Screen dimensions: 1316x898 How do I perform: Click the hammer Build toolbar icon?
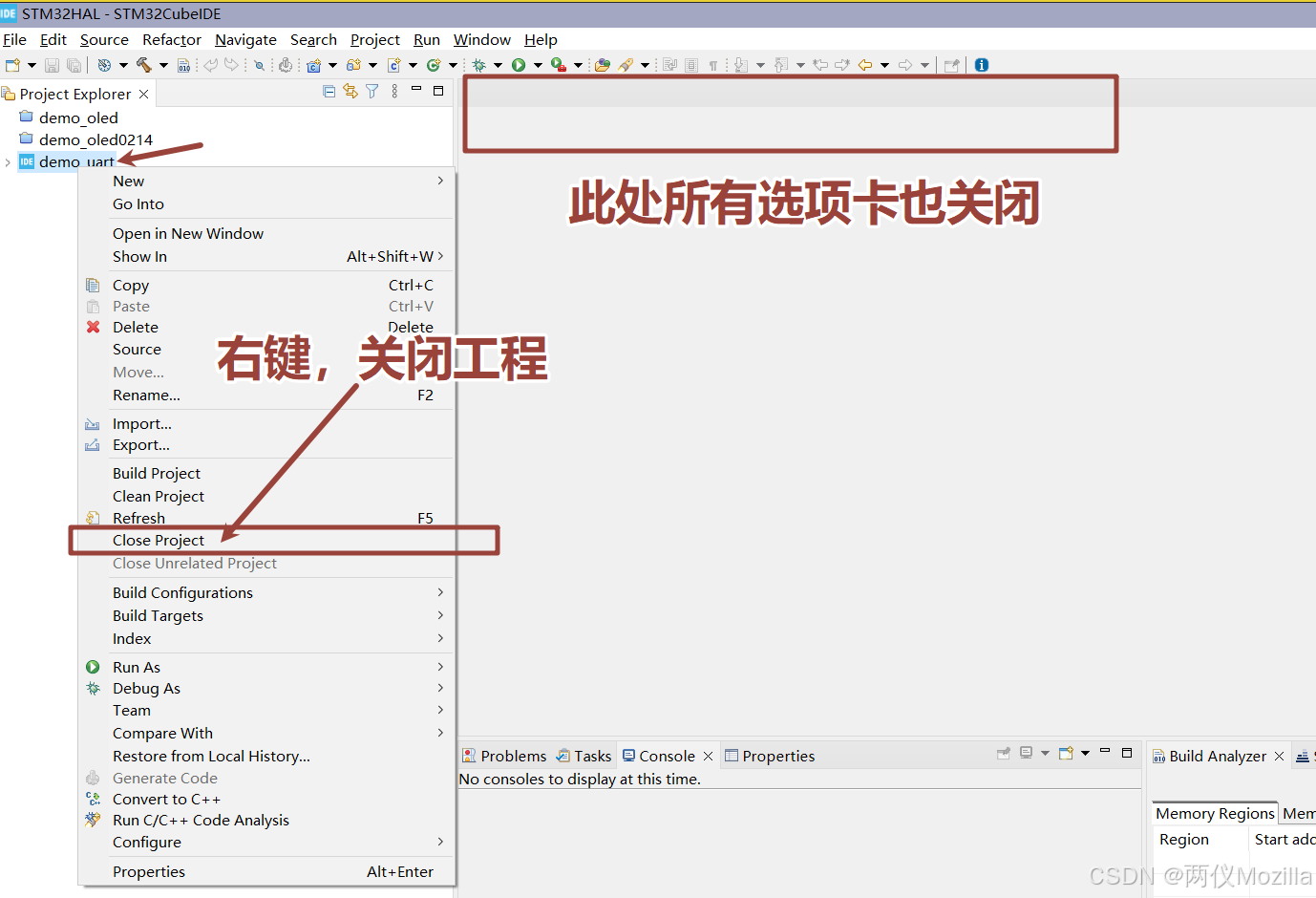coord(143,65)
